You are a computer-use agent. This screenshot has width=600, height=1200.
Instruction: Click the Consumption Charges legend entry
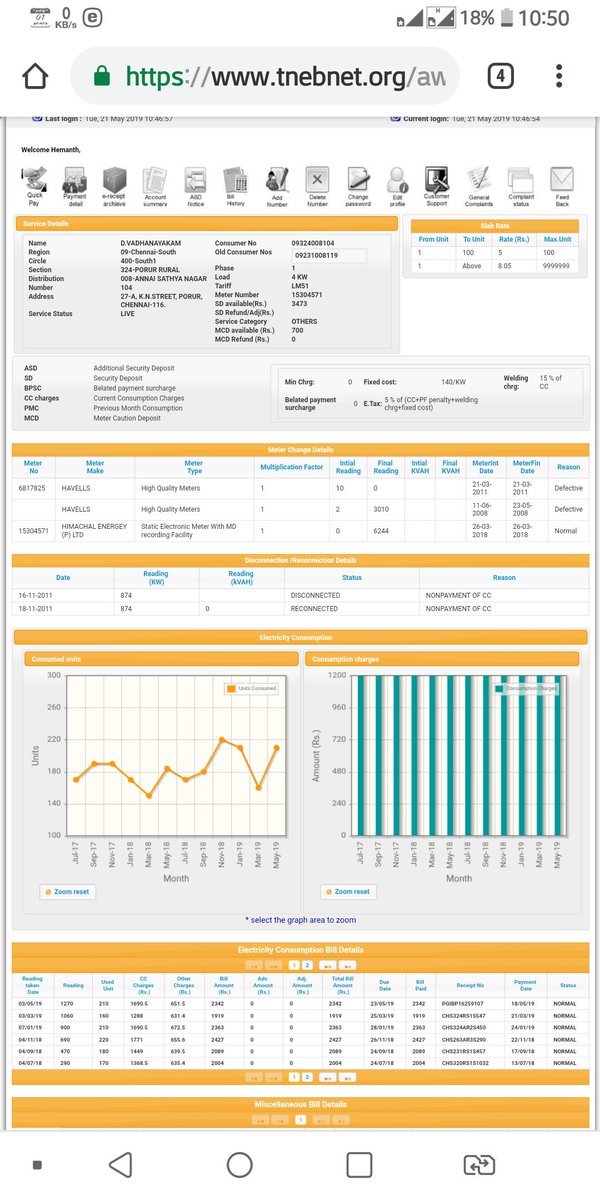coord(526,688)
